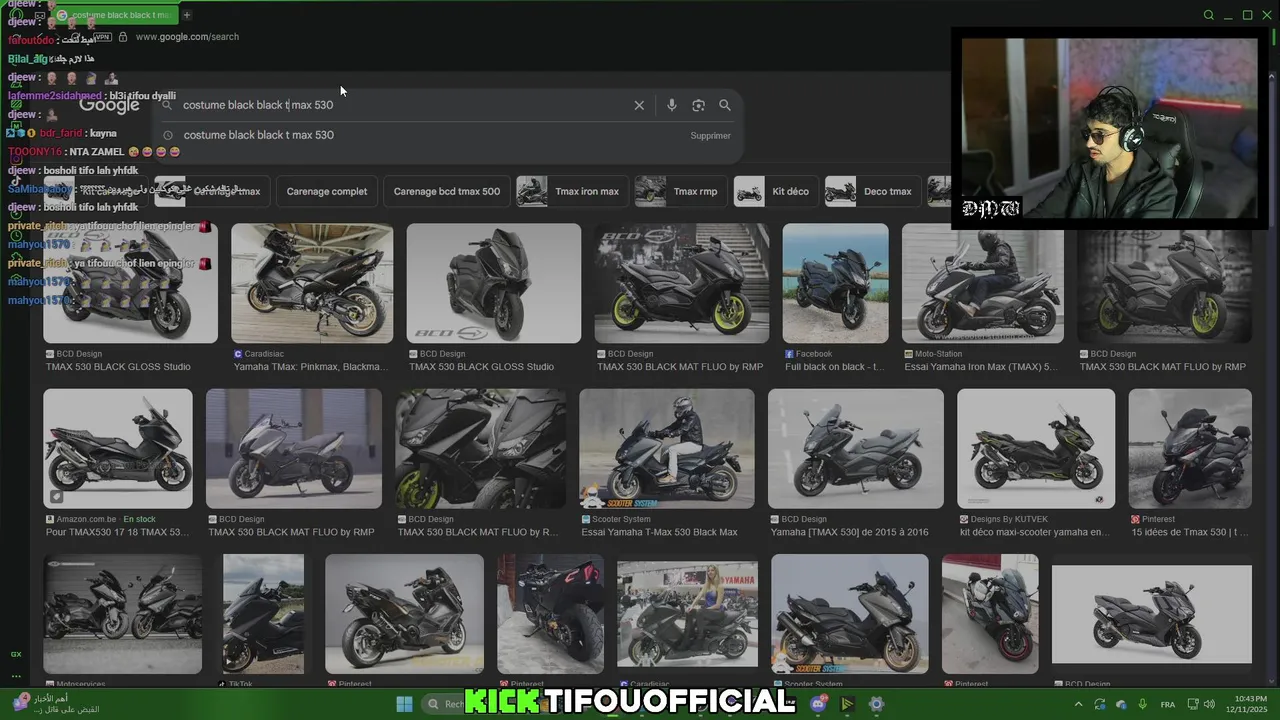
Task: Click the site lock icon in address bar
Action: (x=123, y=37)
